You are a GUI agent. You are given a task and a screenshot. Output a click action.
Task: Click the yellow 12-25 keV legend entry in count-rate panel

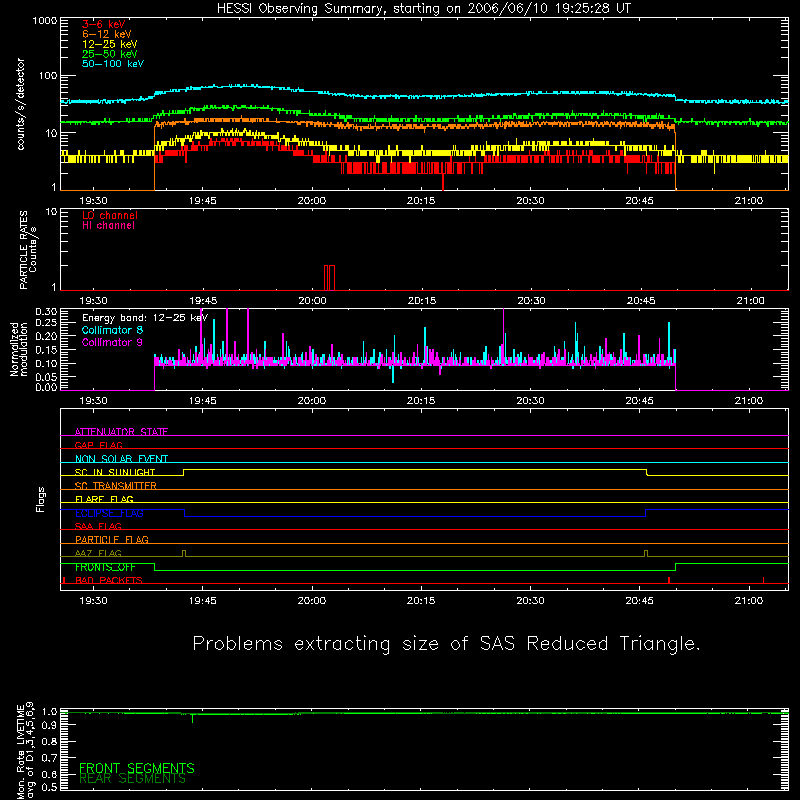pyautogui.click(x=110, y=44)
